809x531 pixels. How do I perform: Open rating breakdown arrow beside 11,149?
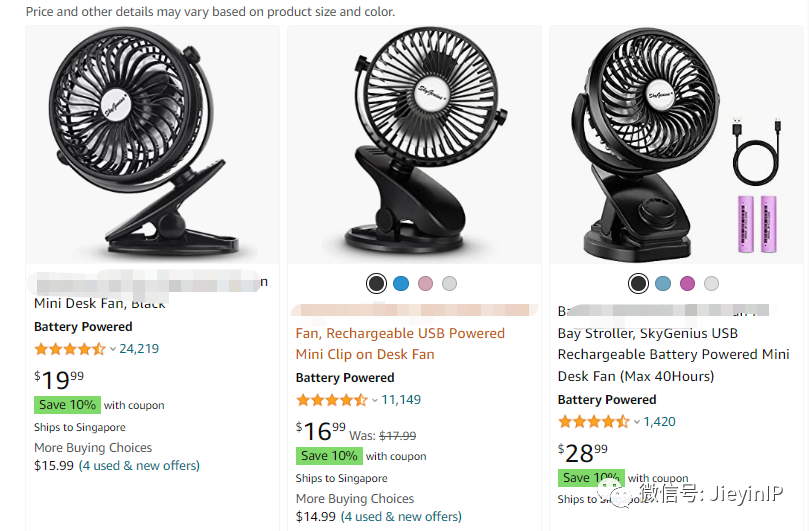point(375,400)
